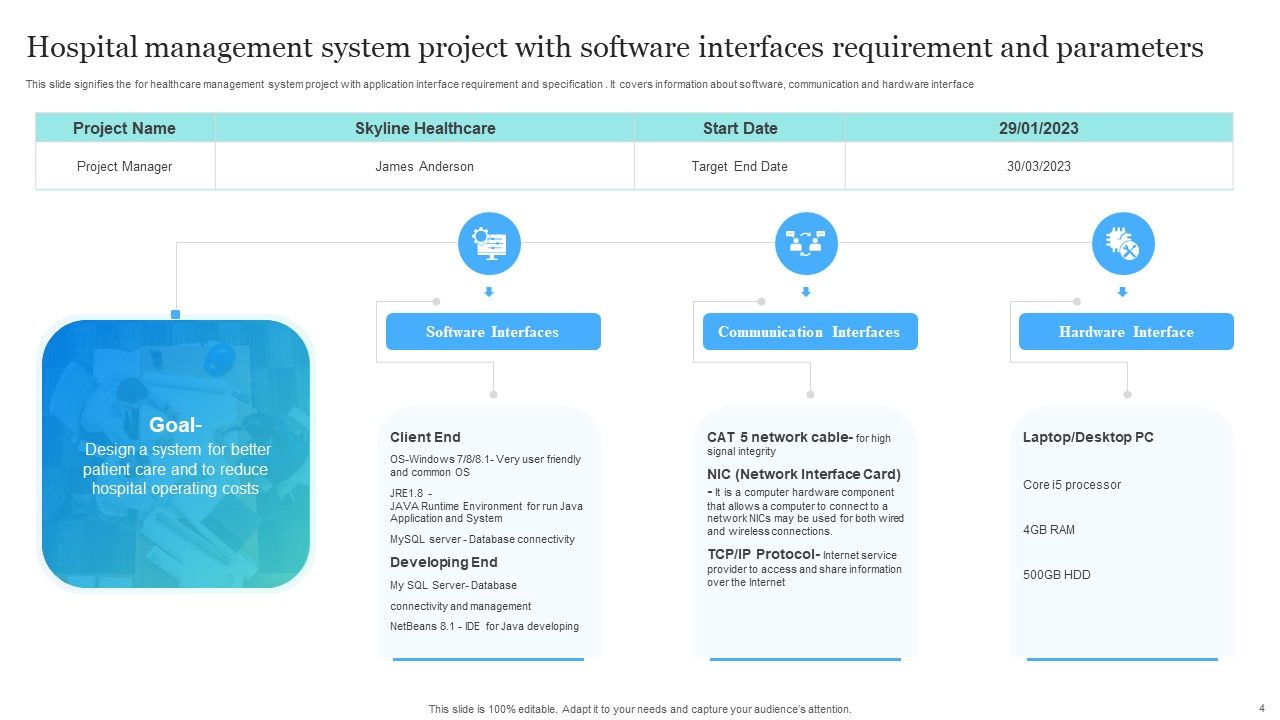
Task: Click the James Anderson table cell
Action: tap(424, 166)
